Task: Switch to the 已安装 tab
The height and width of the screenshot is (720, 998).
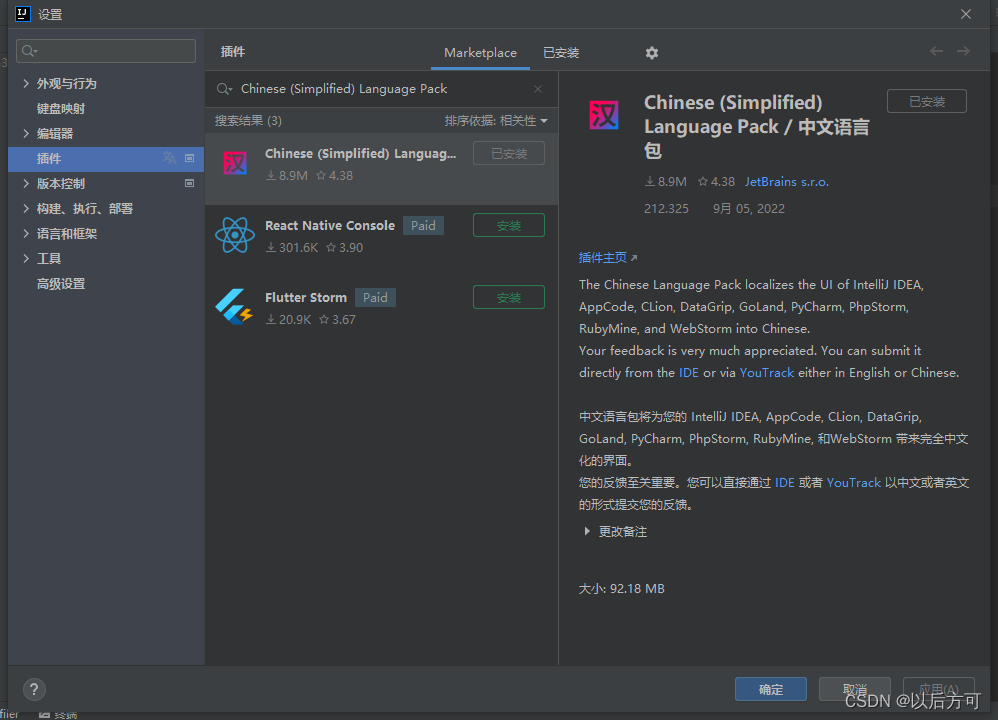Action: (x=561, y=53)
